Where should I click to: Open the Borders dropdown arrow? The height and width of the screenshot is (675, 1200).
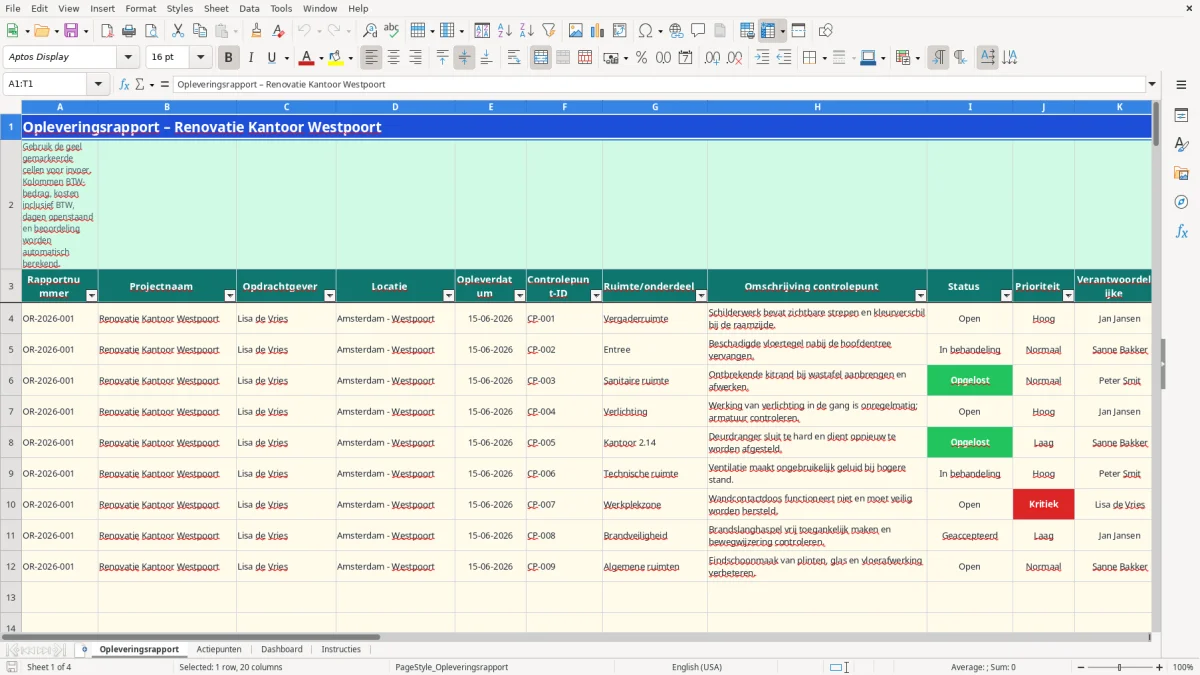(823, 58)
